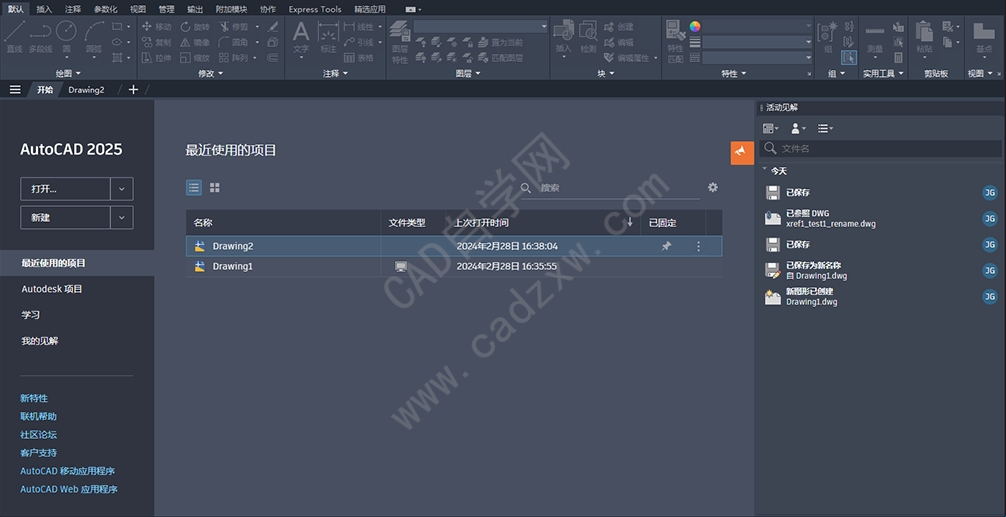Toggle pin for Drawing2 row
The width and height of the screenshot is (1006, 517).
pos(666,246)
